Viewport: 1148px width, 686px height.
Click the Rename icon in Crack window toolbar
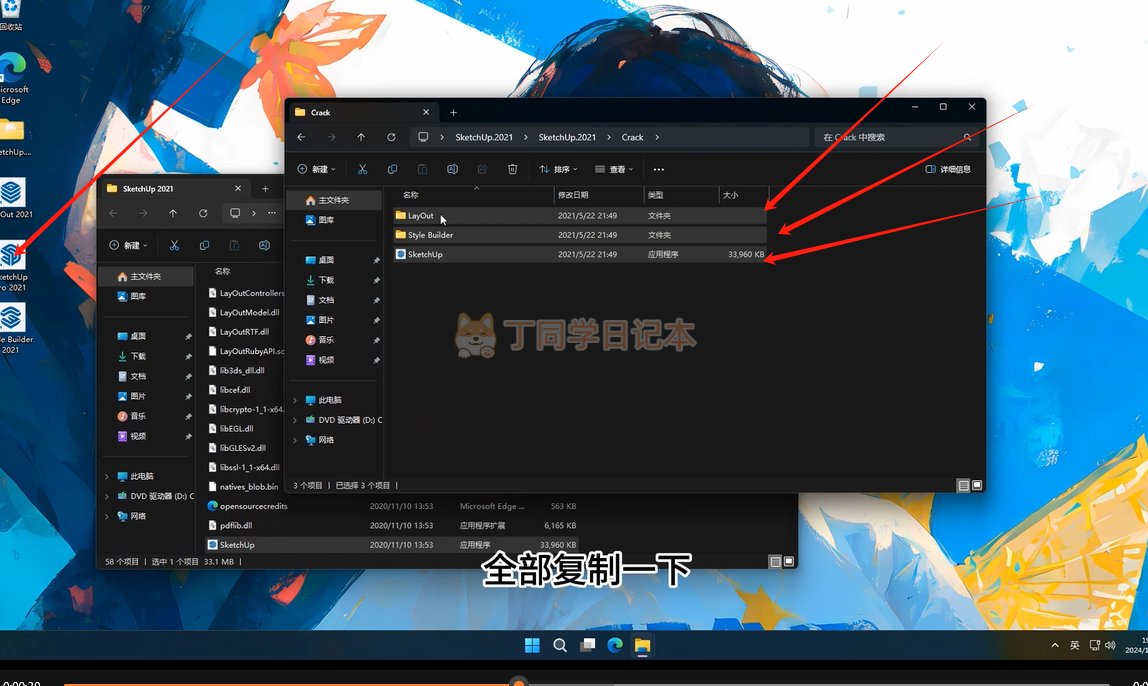point(452,169)
